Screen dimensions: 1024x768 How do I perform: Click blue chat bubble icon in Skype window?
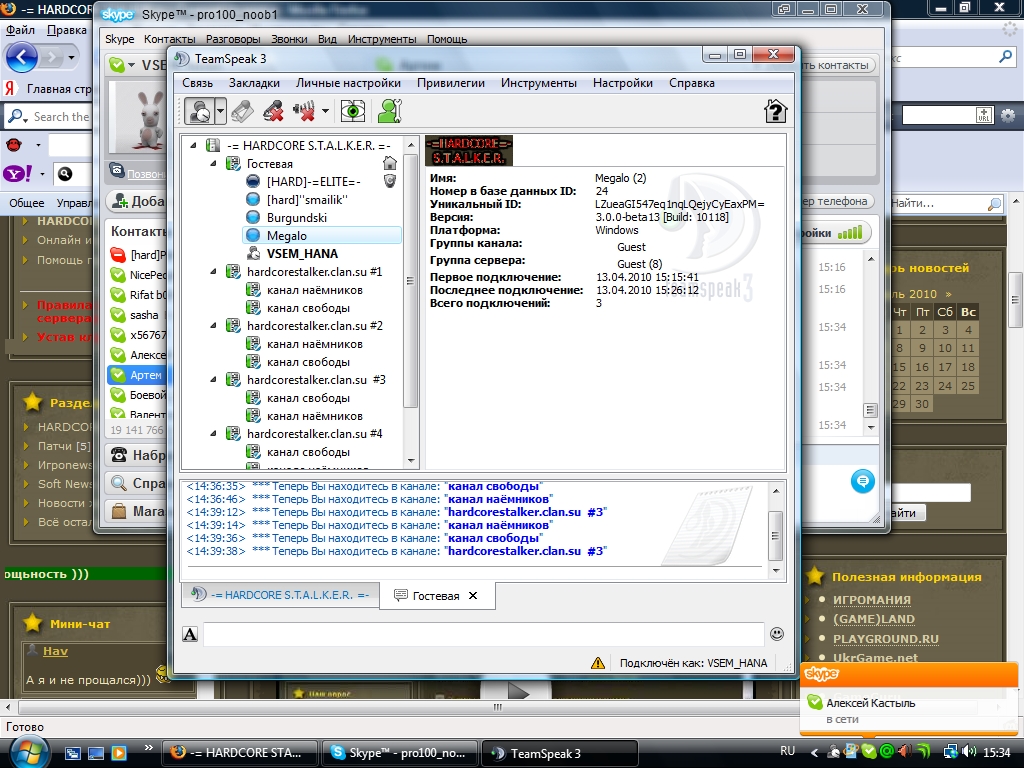pos(863,481)
